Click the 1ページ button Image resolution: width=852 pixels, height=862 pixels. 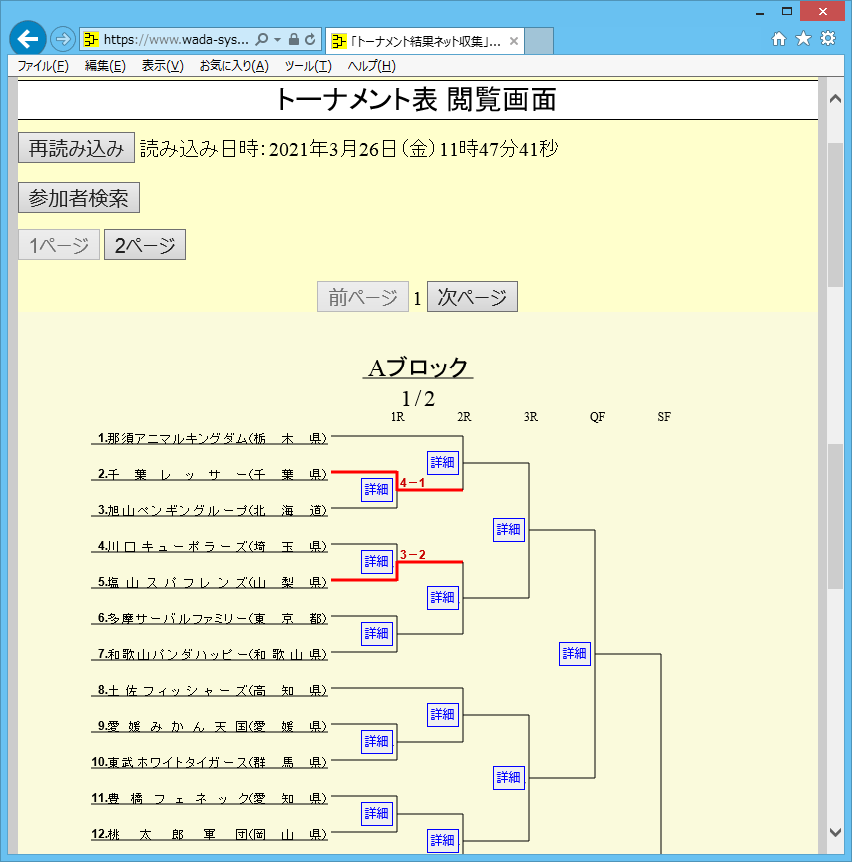pos(59,245)
